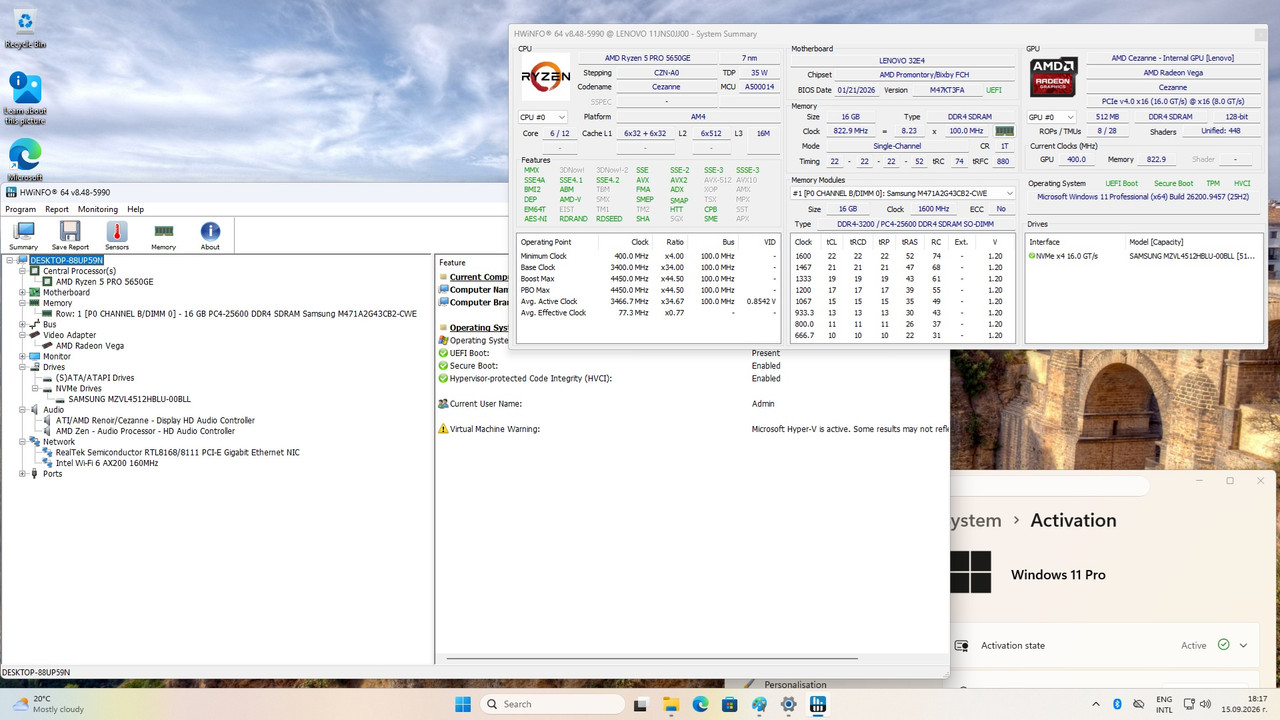Open the Memory toolbar icon
The width and height of the screenshot is (1280, 720).
pos(163,236)
